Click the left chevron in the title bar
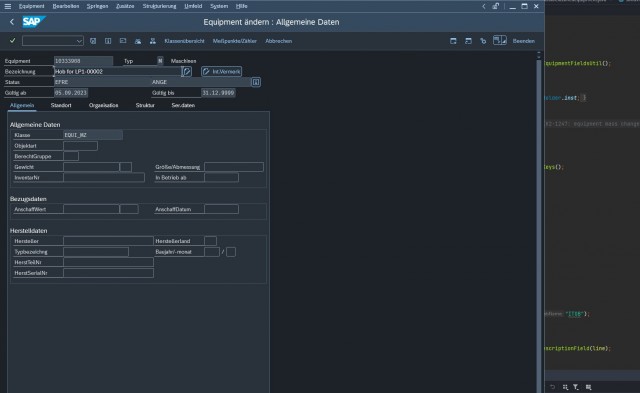Viewport: 640px width, 393px height. click(x=484, y=6)
